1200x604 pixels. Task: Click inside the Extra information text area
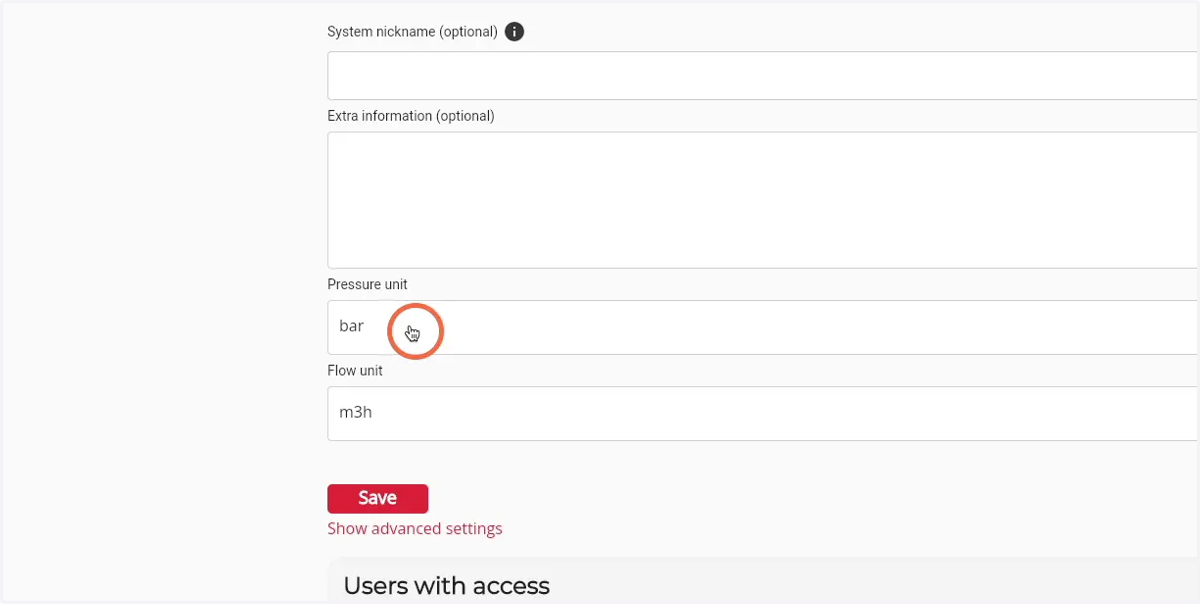[763, 200]
